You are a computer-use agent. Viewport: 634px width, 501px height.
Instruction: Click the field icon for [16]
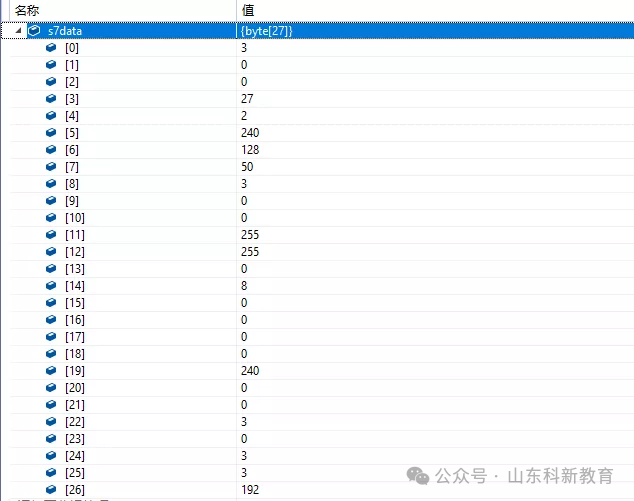point(51,319)
